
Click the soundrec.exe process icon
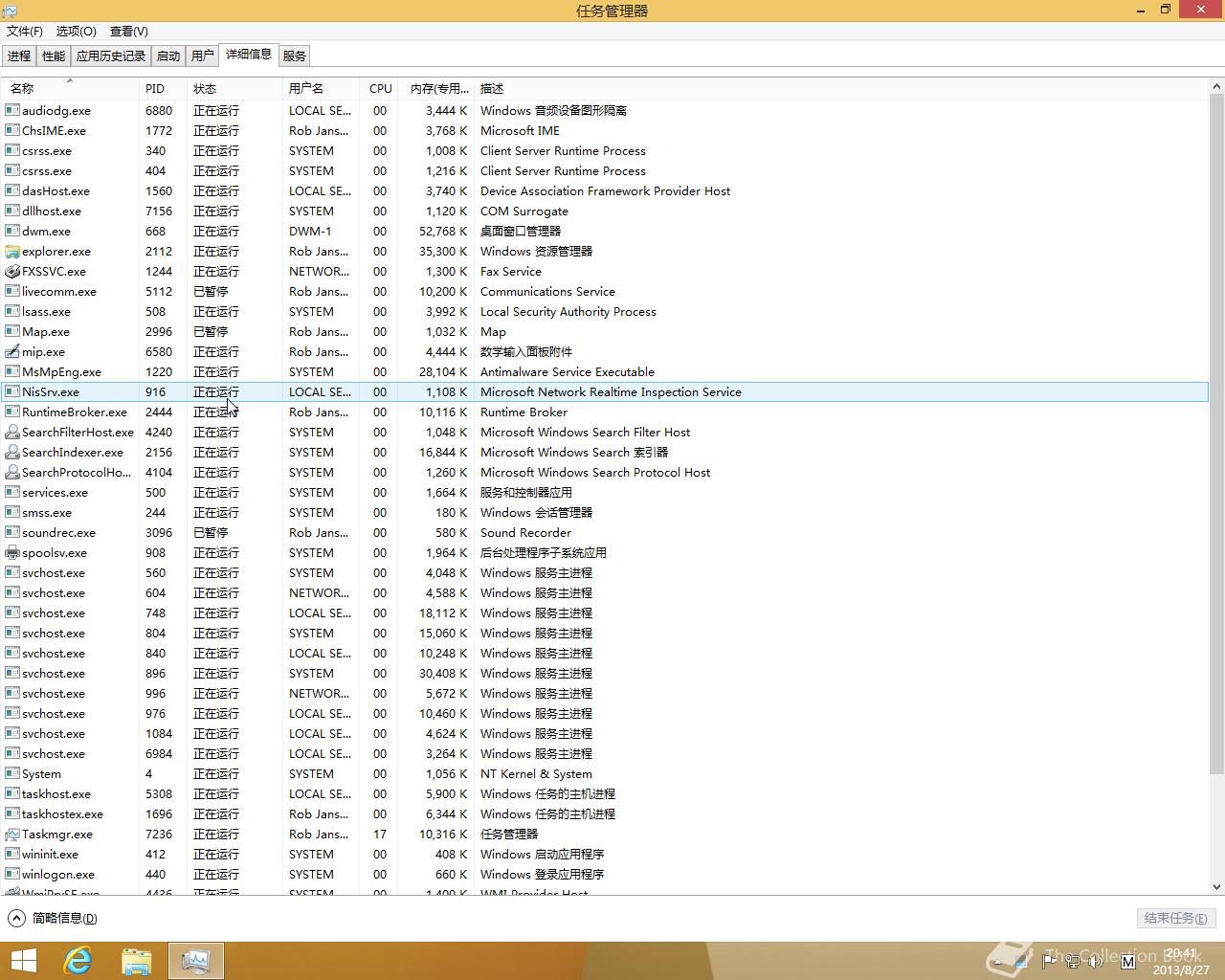tap(12, 532)
